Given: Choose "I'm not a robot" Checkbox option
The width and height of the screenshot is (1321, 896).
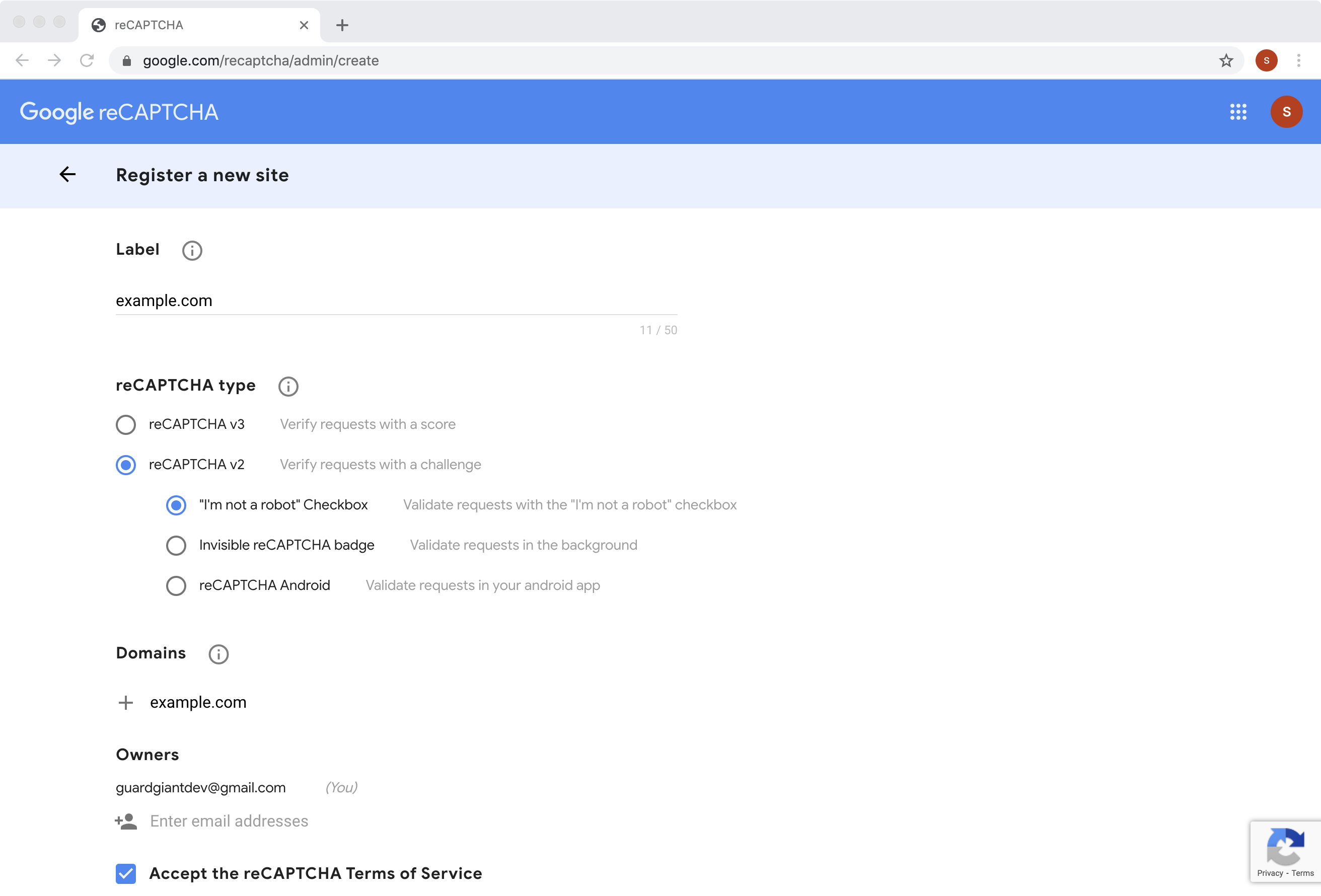Looking at the screenshot, I should coord(176,505).
